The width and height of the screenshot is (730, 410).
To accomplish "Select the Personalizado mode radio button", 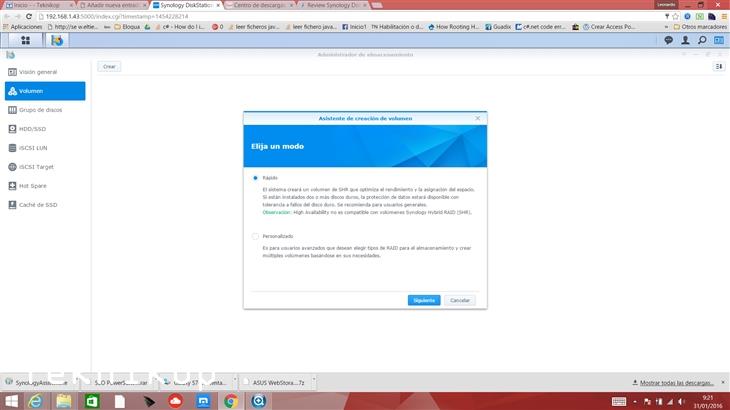I will [x=255, y=236].
